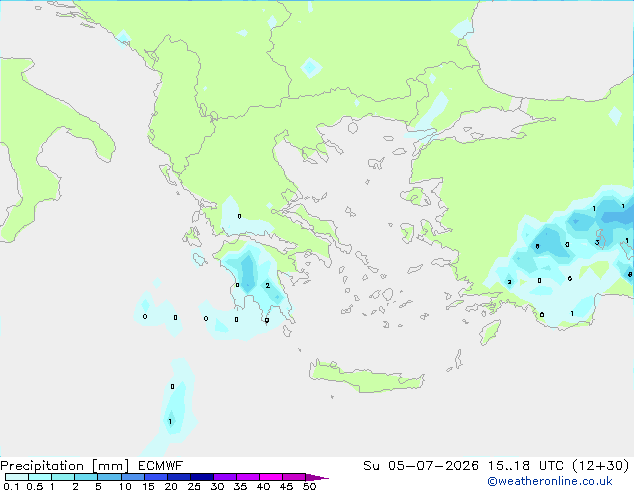
Task: Click the '15' legend scale label
Action: click(148, 486)
